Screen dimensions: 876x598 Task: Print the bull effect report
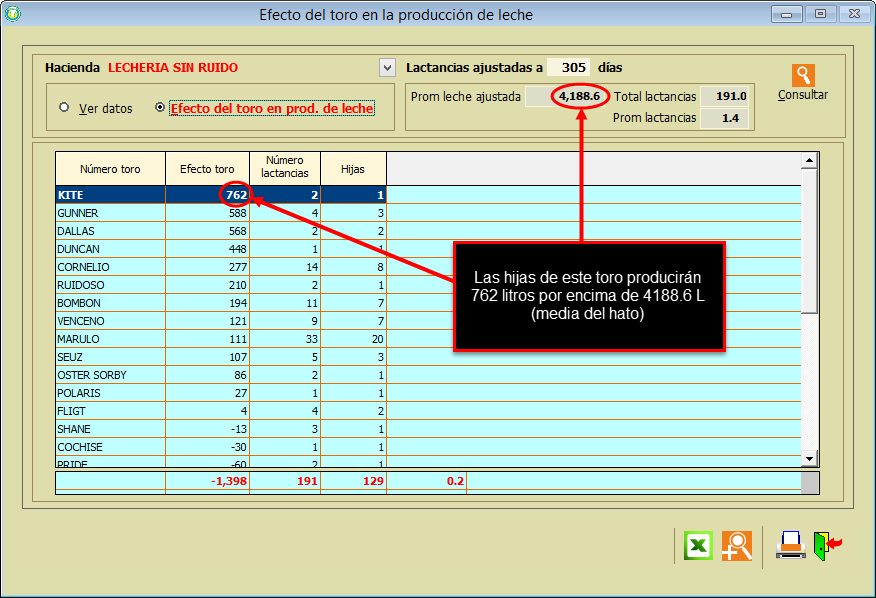point(790,546)
